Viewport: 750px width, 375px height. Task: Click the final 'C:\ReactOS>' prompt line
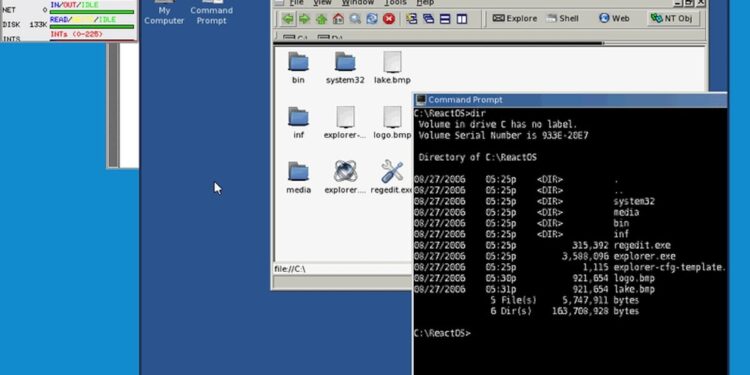click(442, 333)
